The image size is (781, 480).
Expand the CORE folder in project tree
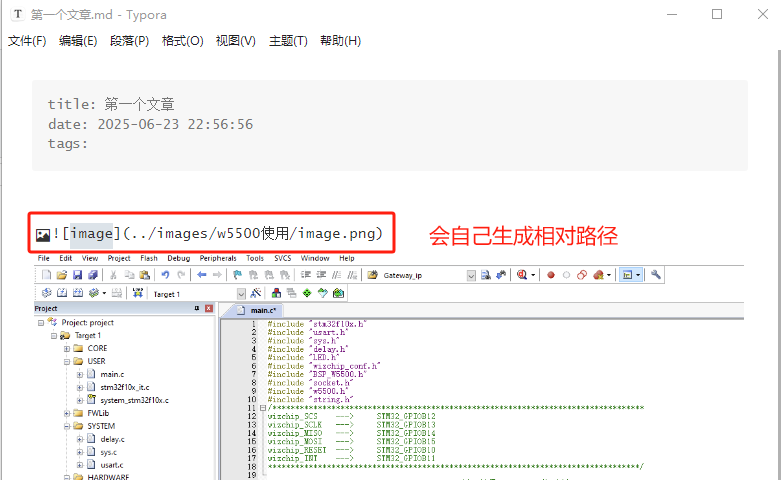(x=66, y=348)
